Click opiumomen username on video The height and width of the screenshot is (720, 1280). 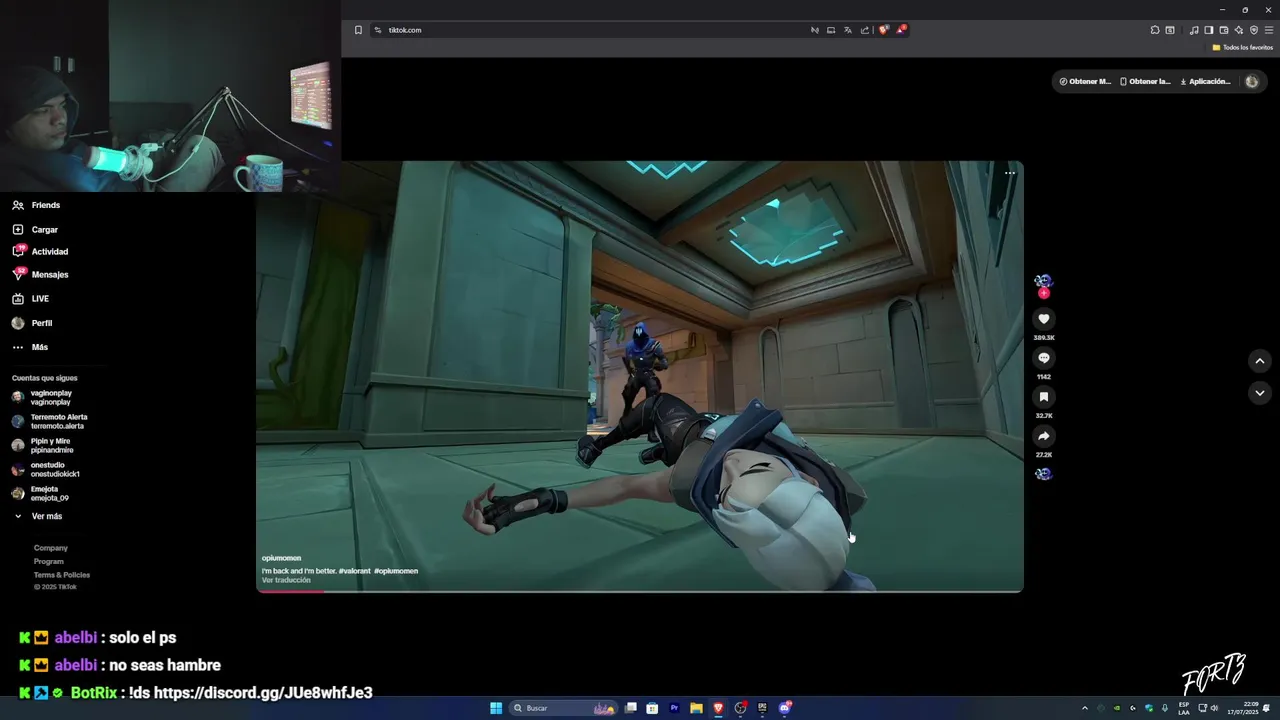281,558
